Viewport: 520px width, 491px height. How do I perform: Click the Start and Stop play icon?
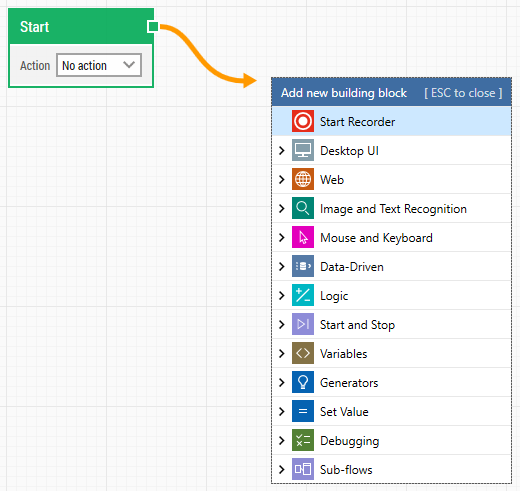(303, 324)
